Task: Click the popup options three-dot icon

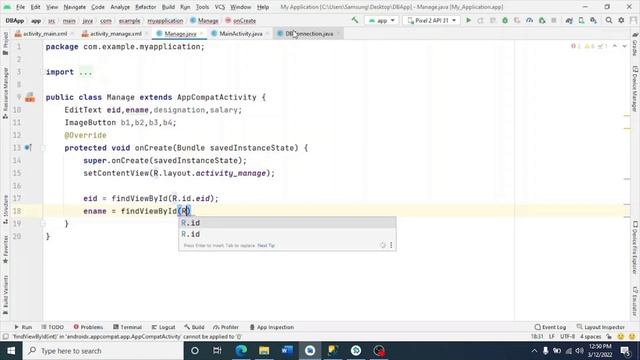Action: [391, 245]
